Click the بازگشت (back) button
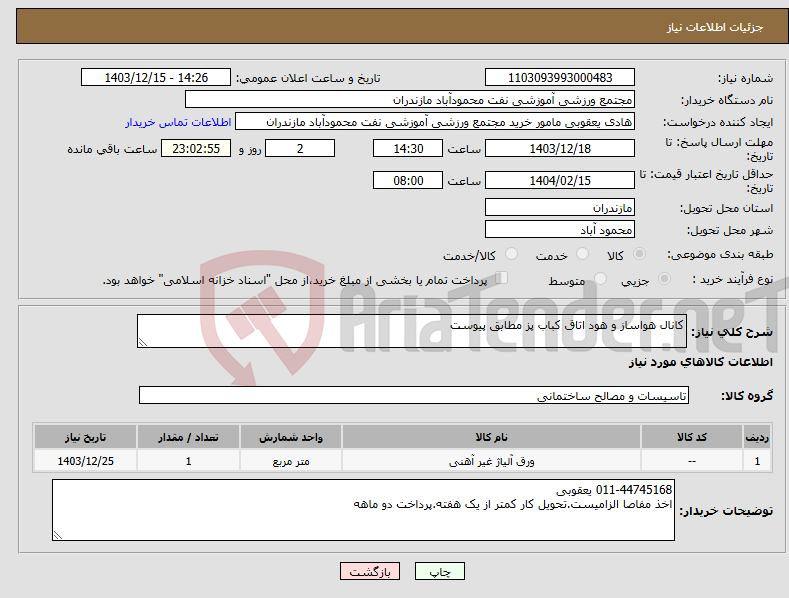 tap(370, 571)
